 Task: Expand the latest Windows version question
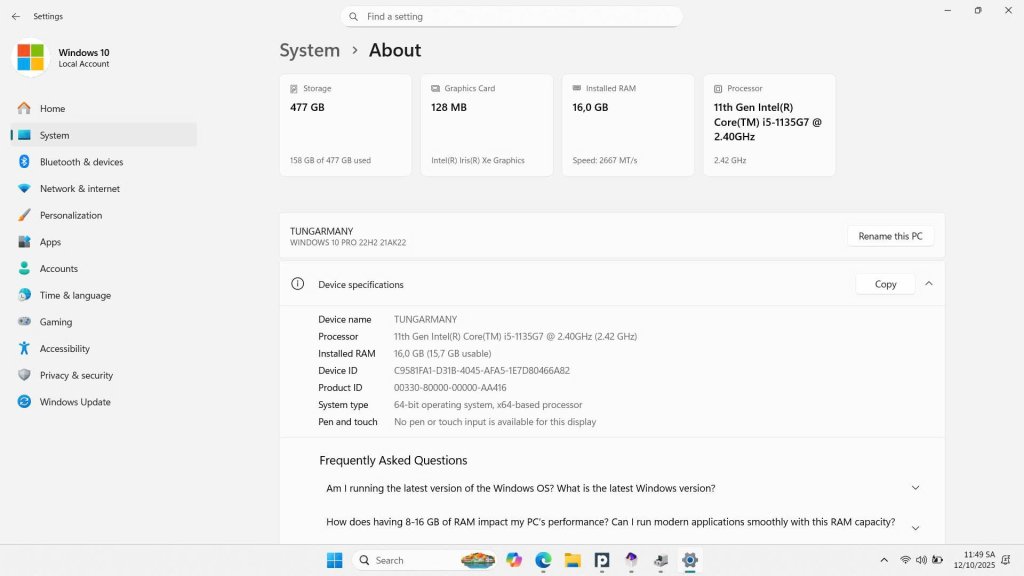coord(914,488)
